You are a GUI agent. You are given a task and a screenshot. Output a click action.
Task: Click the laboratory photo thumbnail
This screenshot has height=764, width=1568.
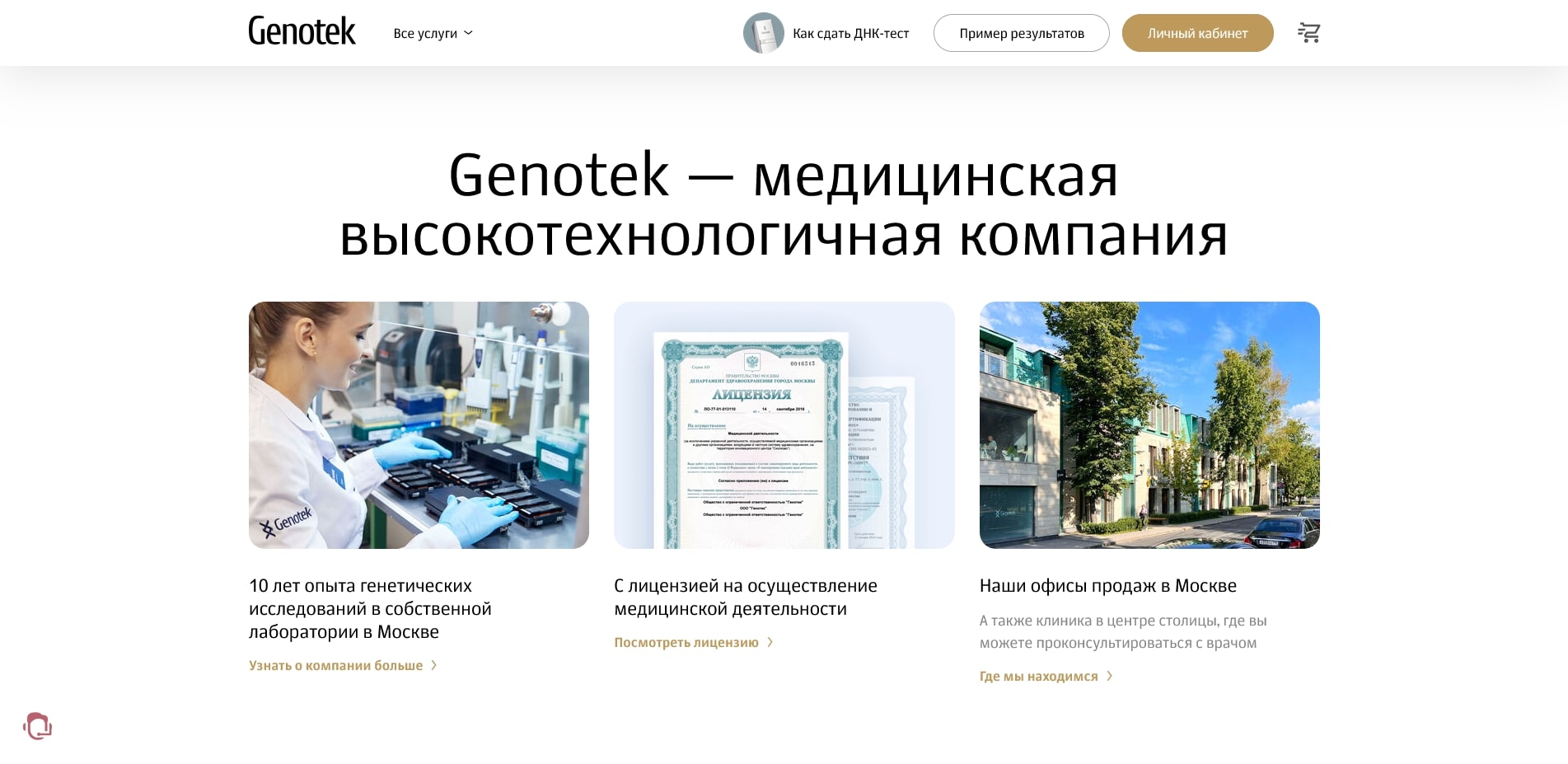point(419,424)
